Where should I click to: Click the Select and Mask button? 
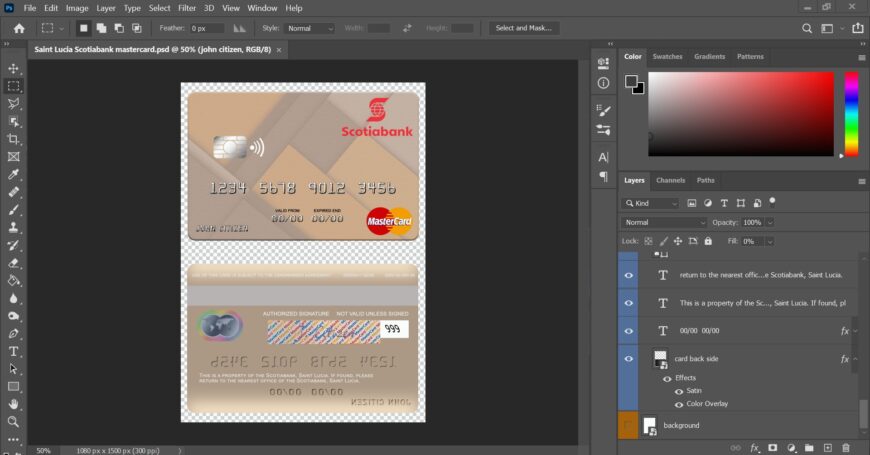524,28
